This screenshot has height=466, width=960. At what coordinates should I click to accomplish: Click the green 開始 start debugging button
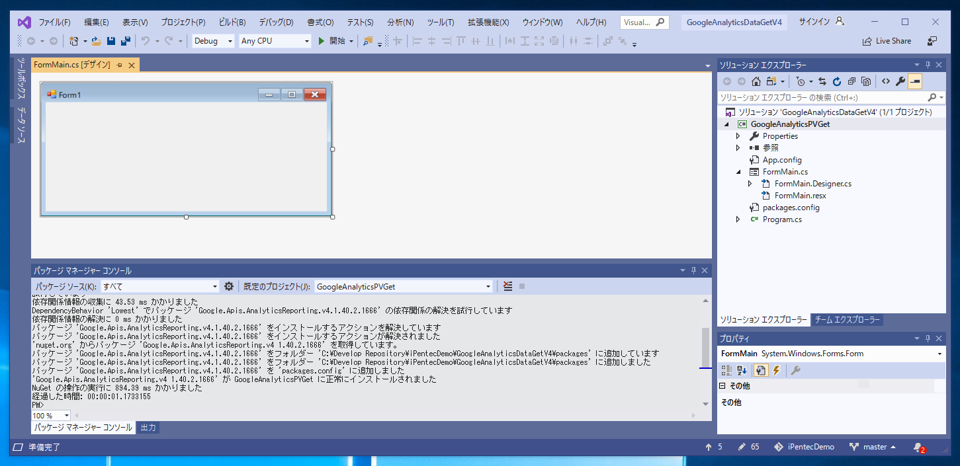[x=332, y=41]
